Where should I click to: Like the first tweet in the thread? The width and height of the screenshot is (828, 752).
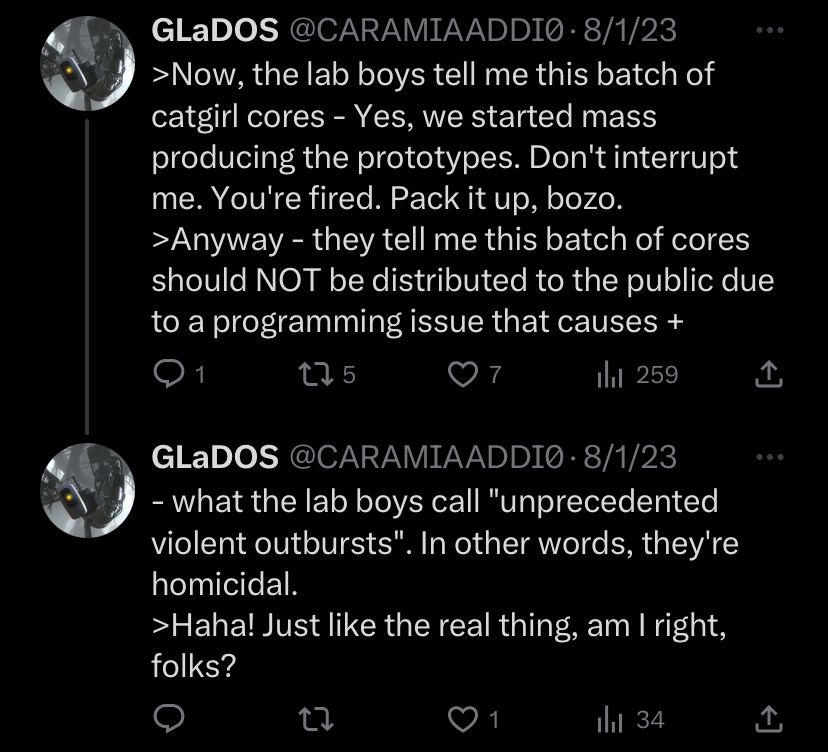coord(462,373)
